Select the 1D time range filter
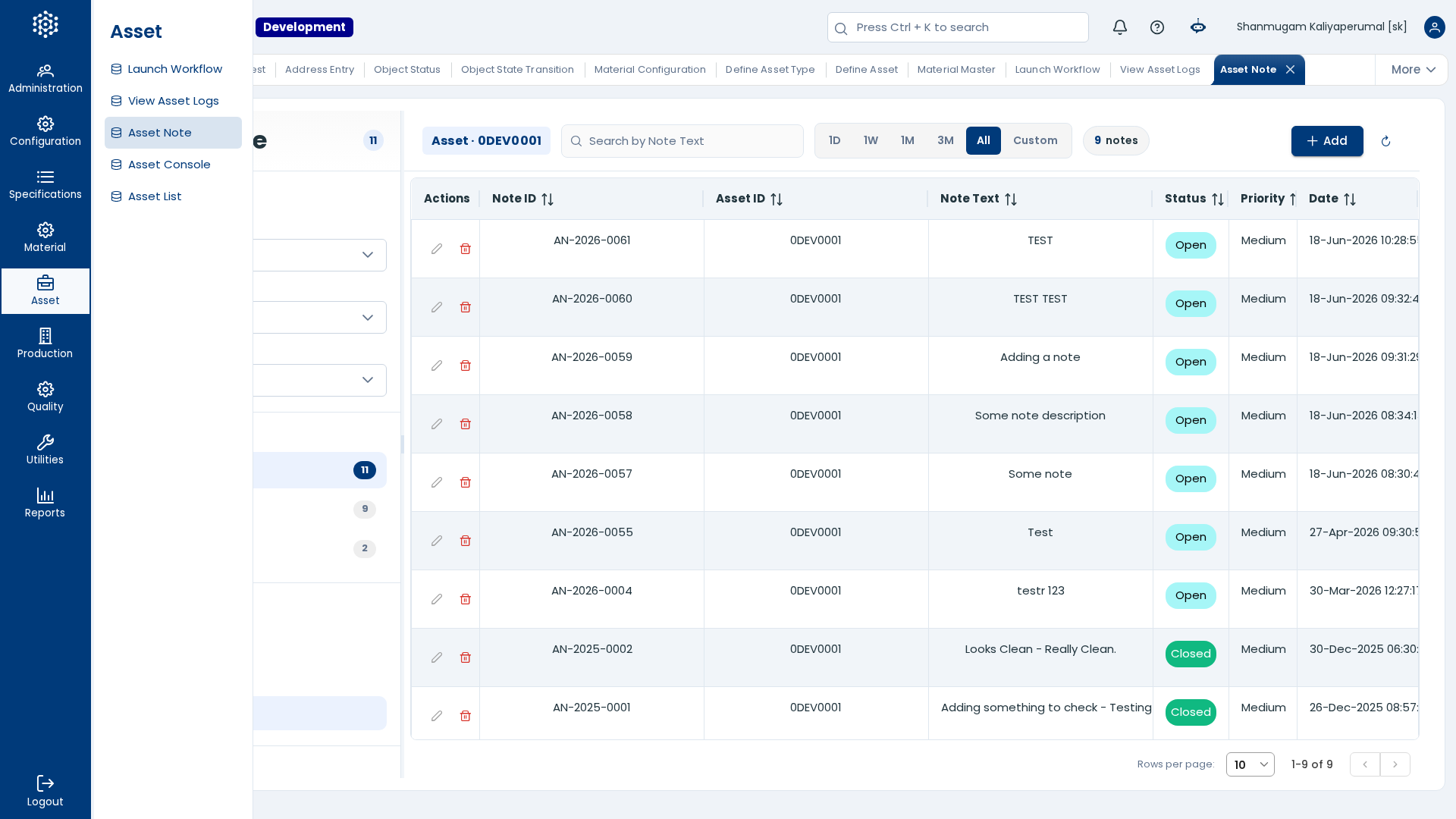This screenshot has height=819, width=1456. coord(835,141)
